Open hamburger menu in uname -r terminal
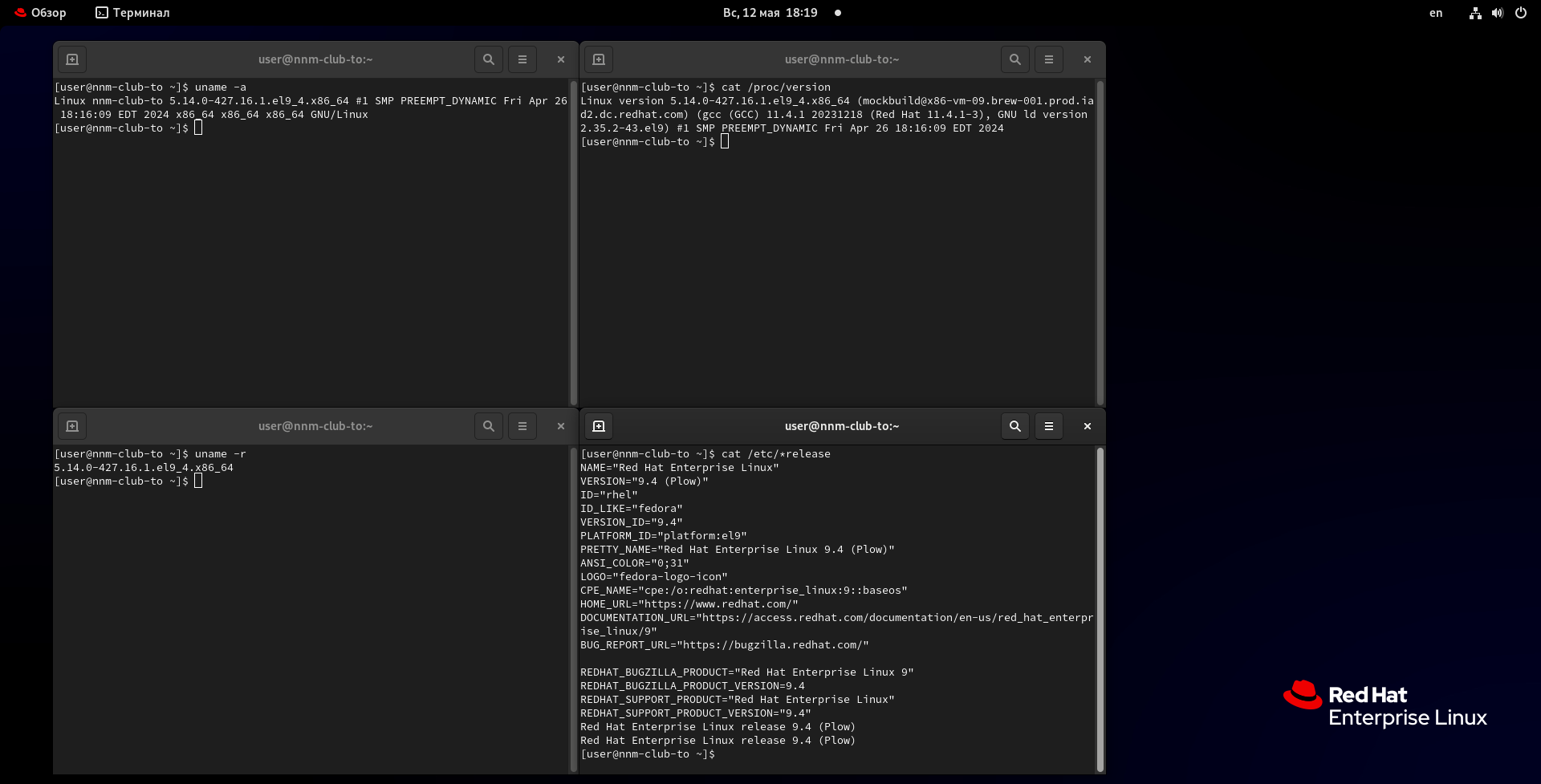The height and width of the screenshot is (784, 1541). tap(522, 426)
